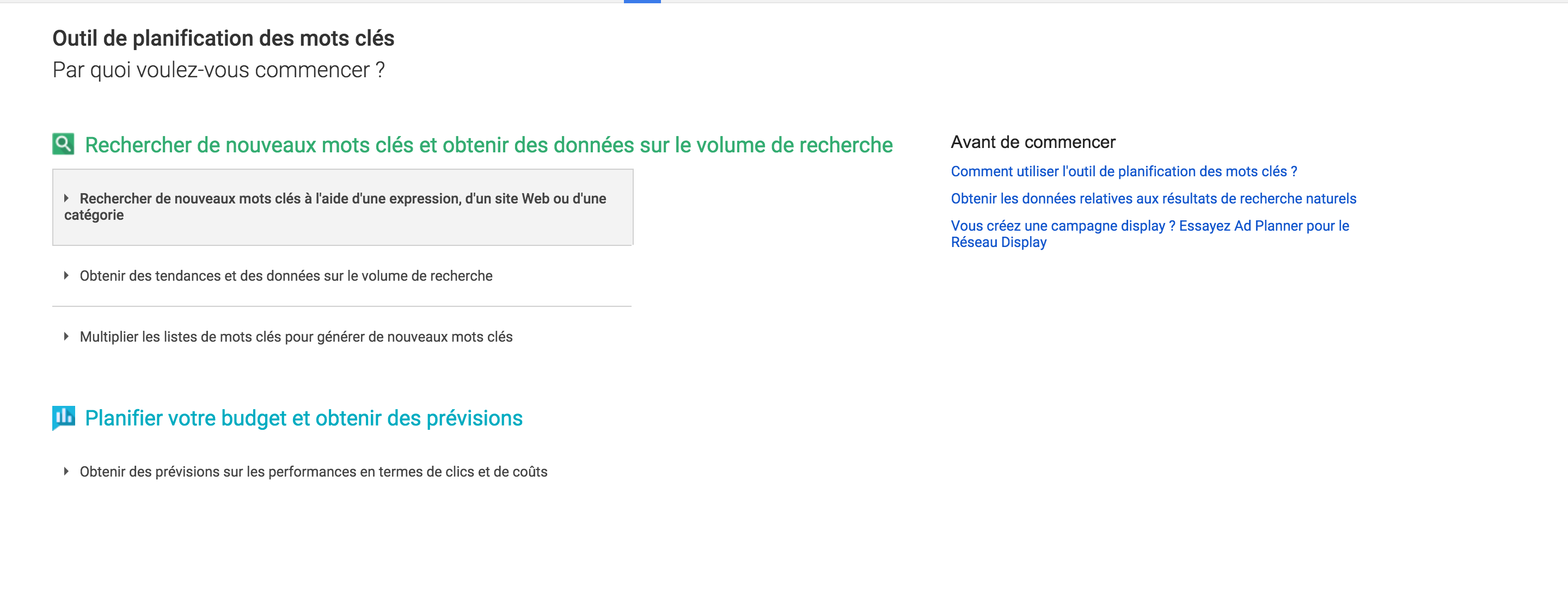Expand the arrow beside 'Obtenir des tendances'
The height and width of the screenshot is (605, 1568).
66,275
